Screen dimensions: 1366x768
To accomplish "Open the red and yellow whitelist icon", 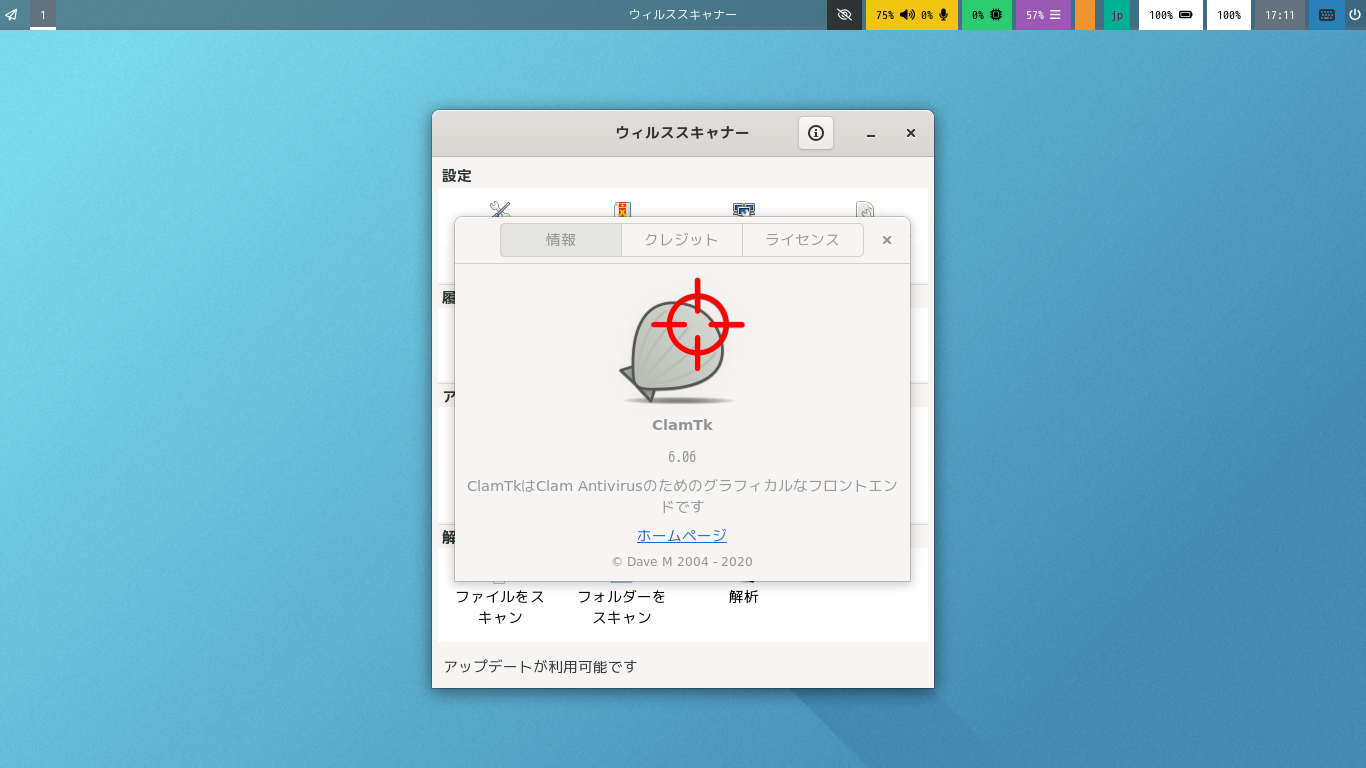I will tap(622, 209).
